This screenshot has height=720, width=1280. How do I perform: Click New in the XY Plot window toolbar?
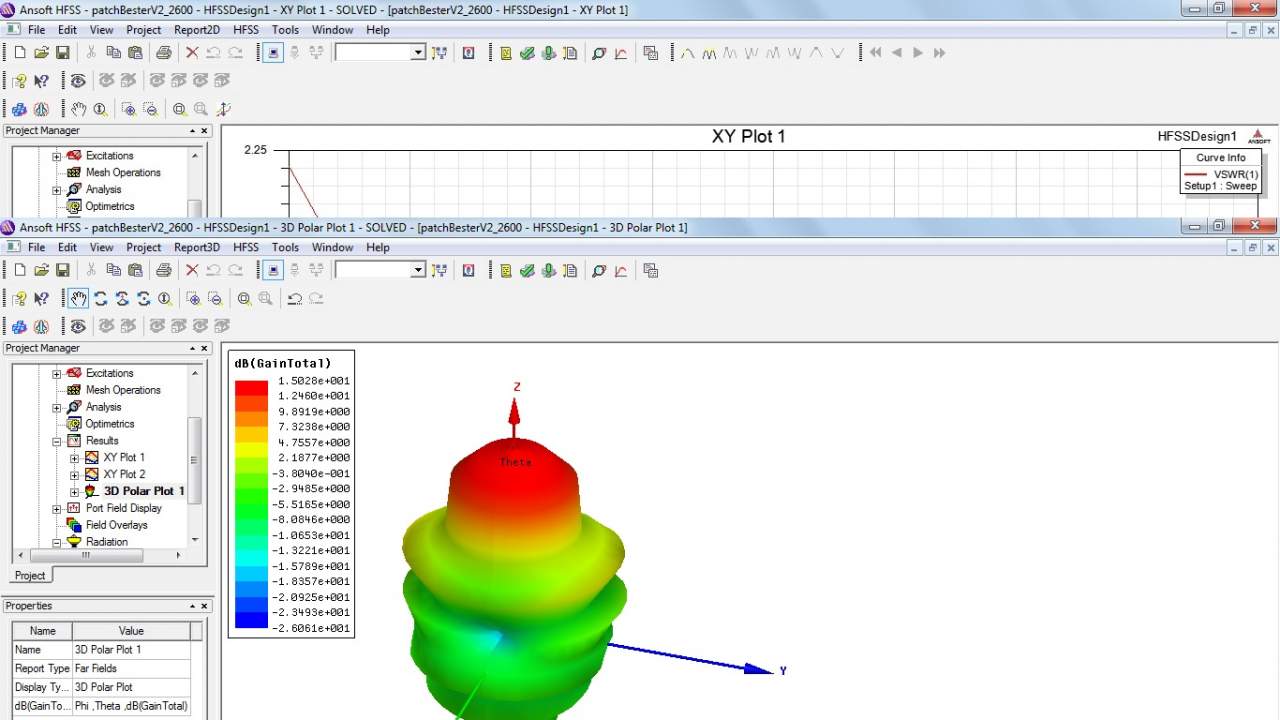click(20, 52)
